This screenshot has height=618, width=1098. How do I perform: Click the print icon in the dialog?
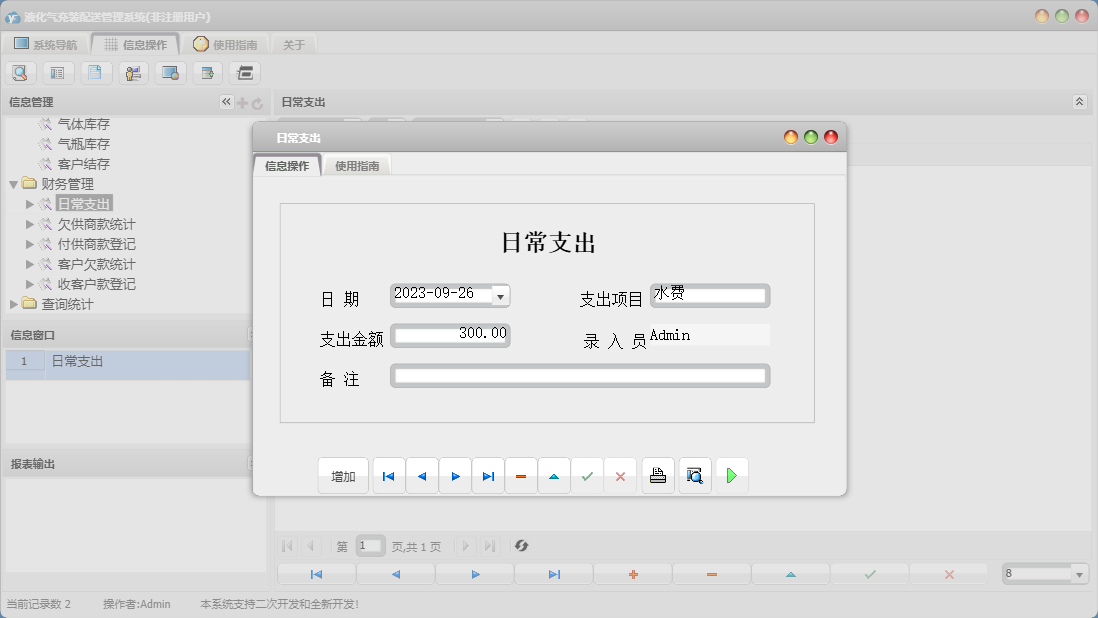[x=658, y=475]
